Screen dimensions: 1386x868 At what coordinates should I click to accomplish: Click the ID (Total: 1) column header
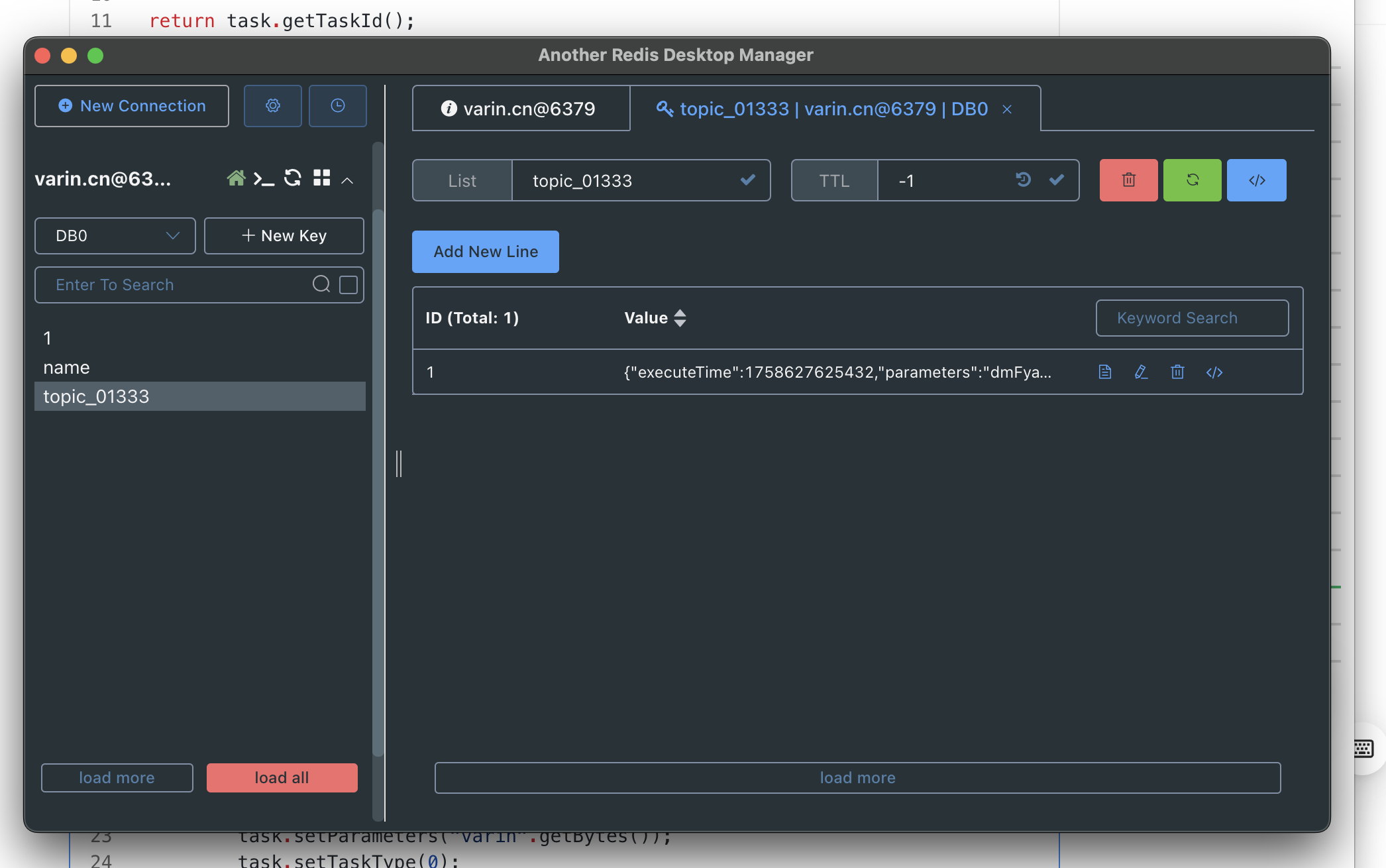pyautogui.click(x=472, y=318)
